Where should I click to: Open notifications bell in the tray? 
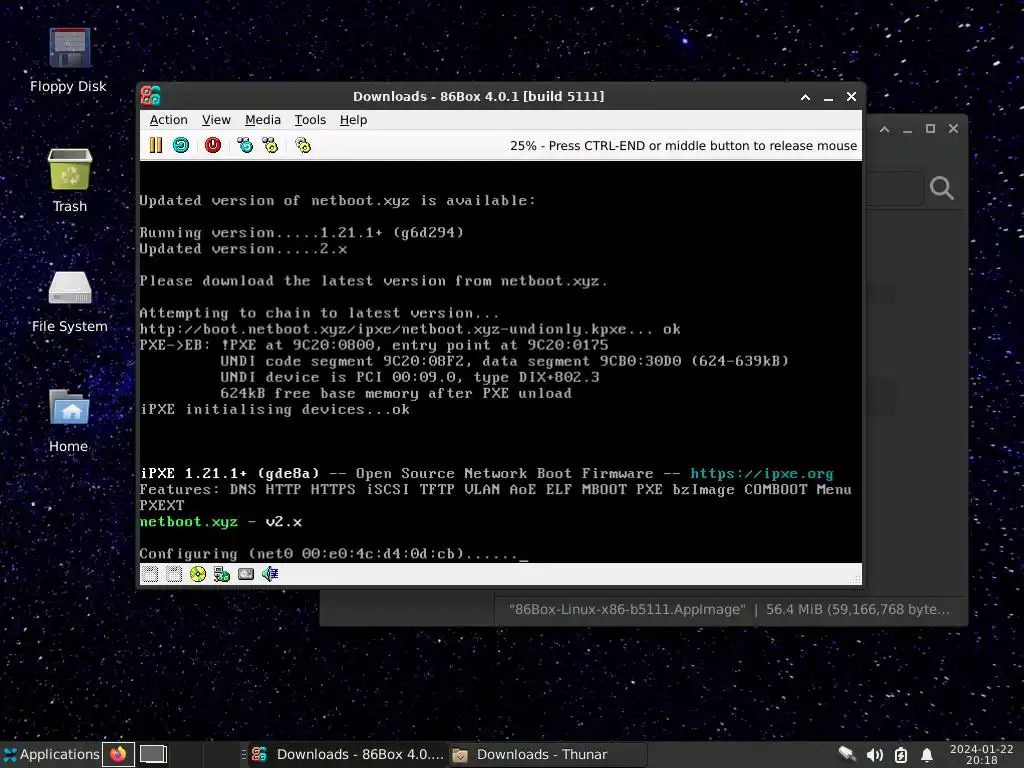pyautogui.click(x=927, y=755)
